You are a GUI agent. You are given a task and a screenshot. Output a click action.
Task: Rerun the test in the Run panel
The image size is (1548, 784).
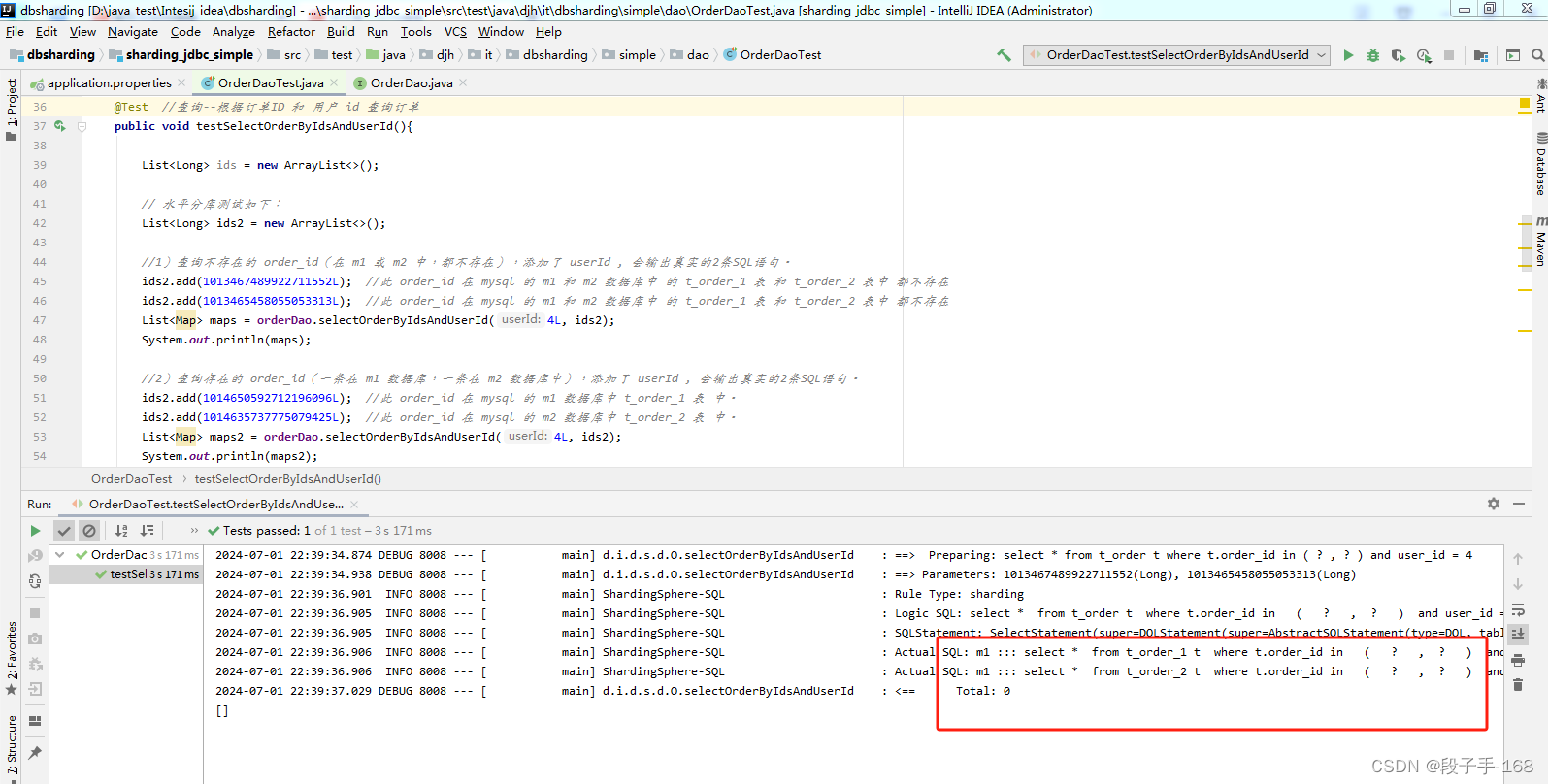35,531
